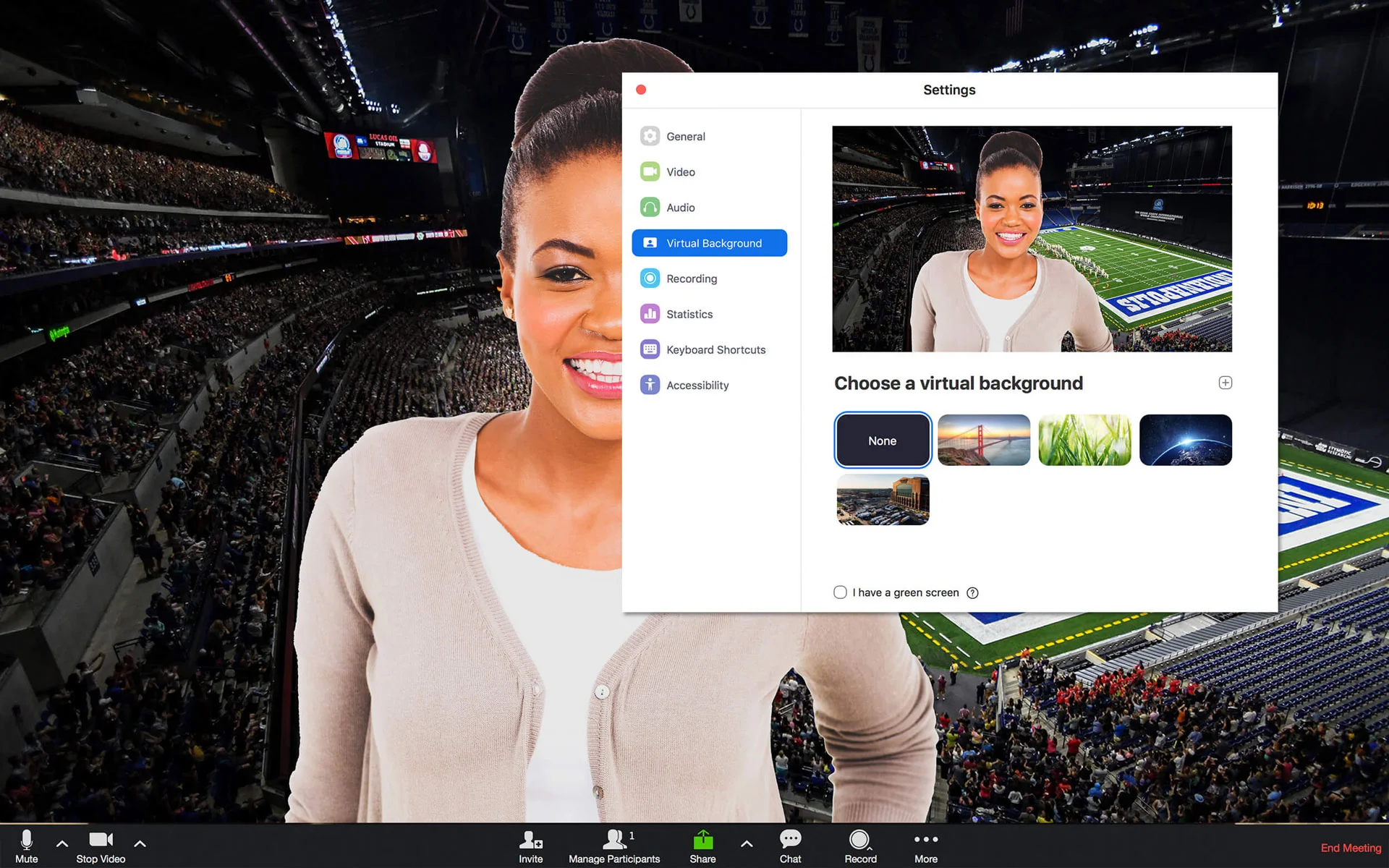Expand audio options arrow beside Mute
The height and width of the screenshot is (868, 1389).
pos(62,843)
